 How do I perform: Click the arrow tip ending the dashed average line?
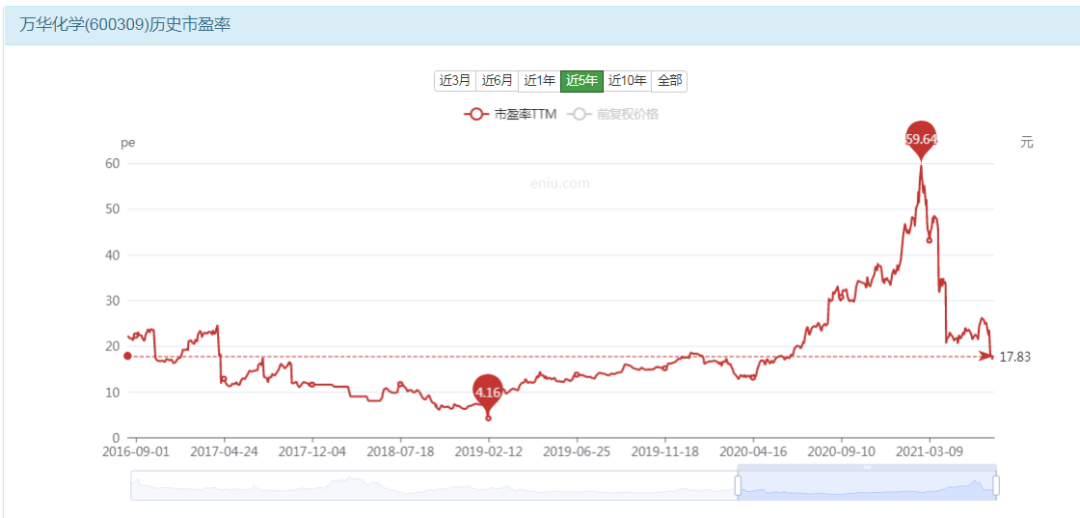click(x=988, y=356)
